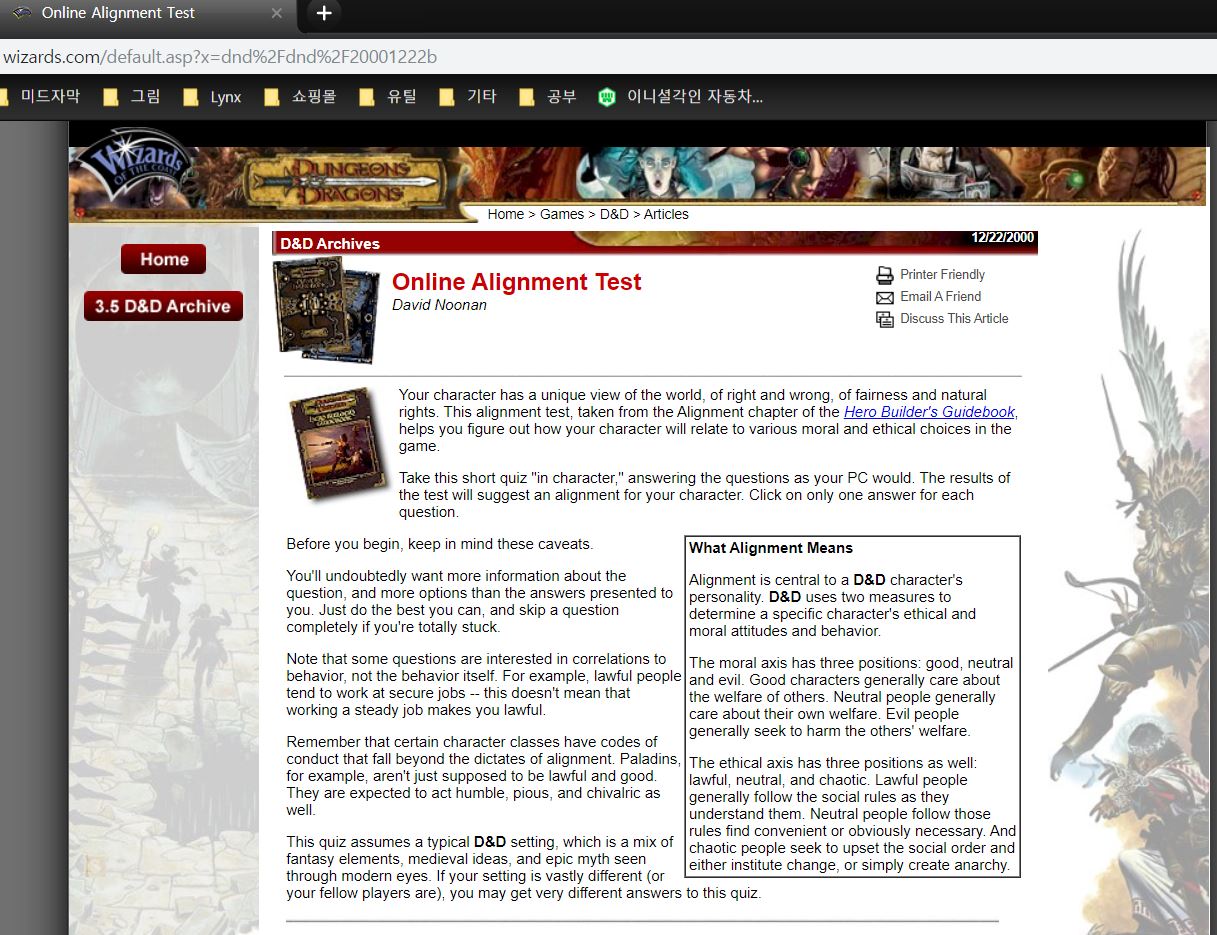Click the What Alignment Means heading
This screenshot has width=1217, height=935.
click(x=771, y=548)
